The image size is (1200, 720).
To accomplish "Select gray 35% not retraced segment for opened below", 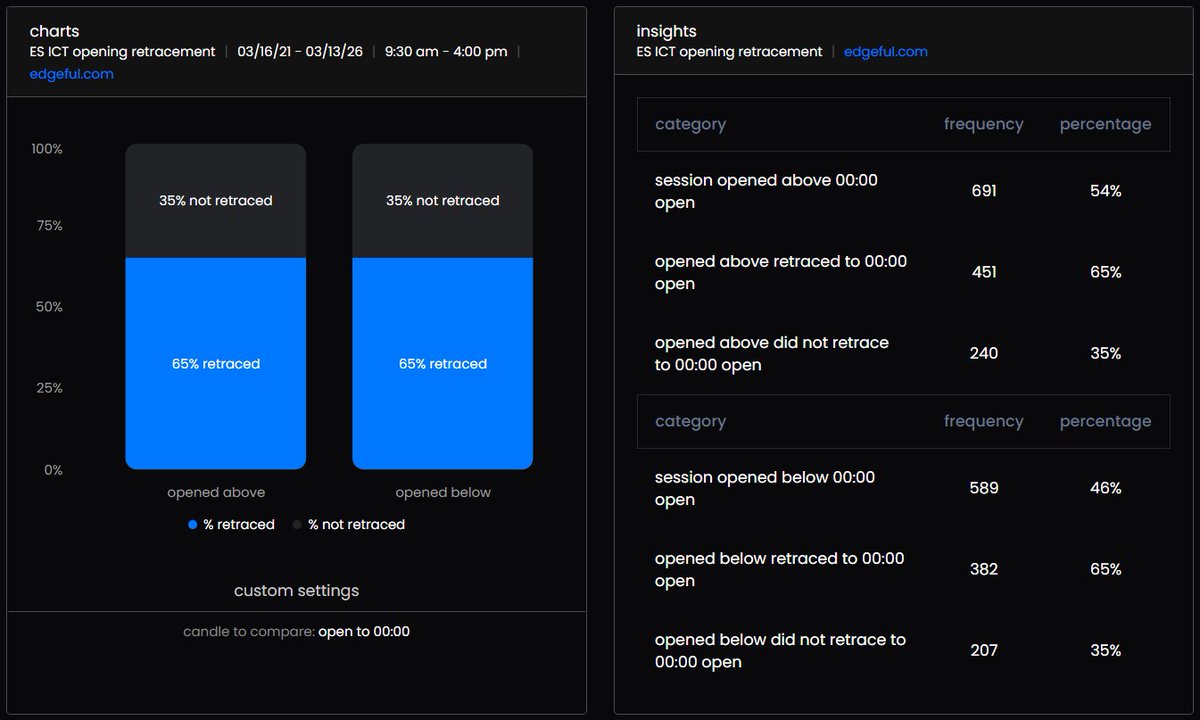I will (443, 201).
